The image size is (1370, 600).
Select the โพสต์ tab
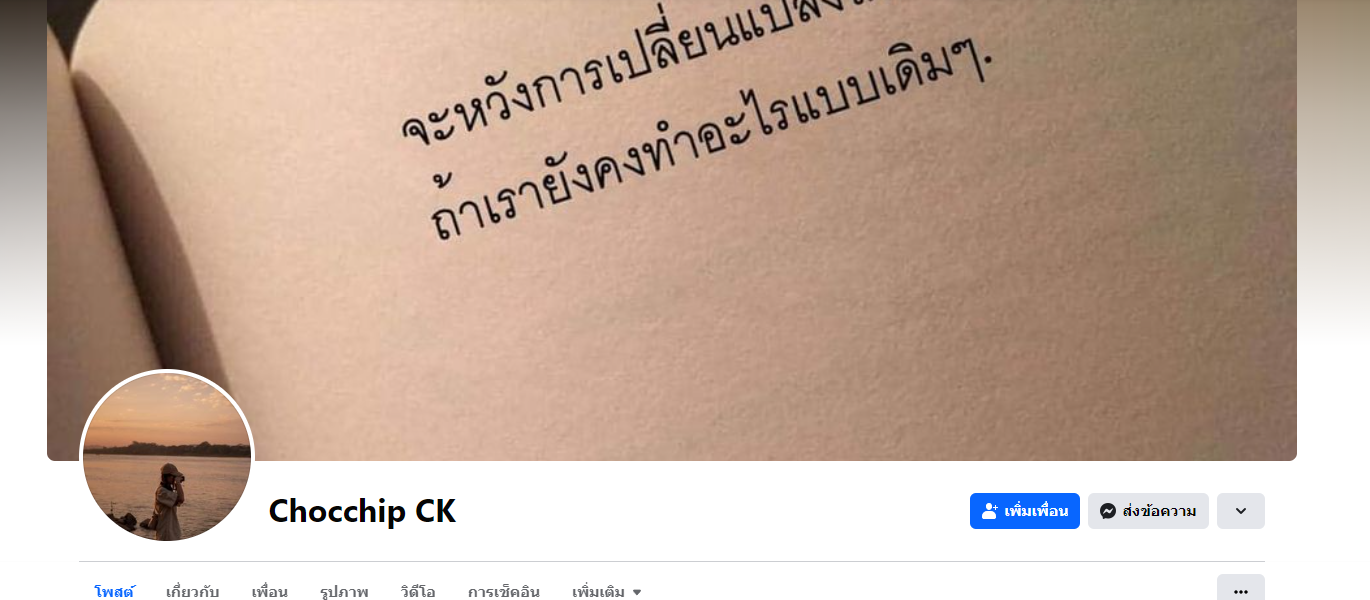point(114,592)
